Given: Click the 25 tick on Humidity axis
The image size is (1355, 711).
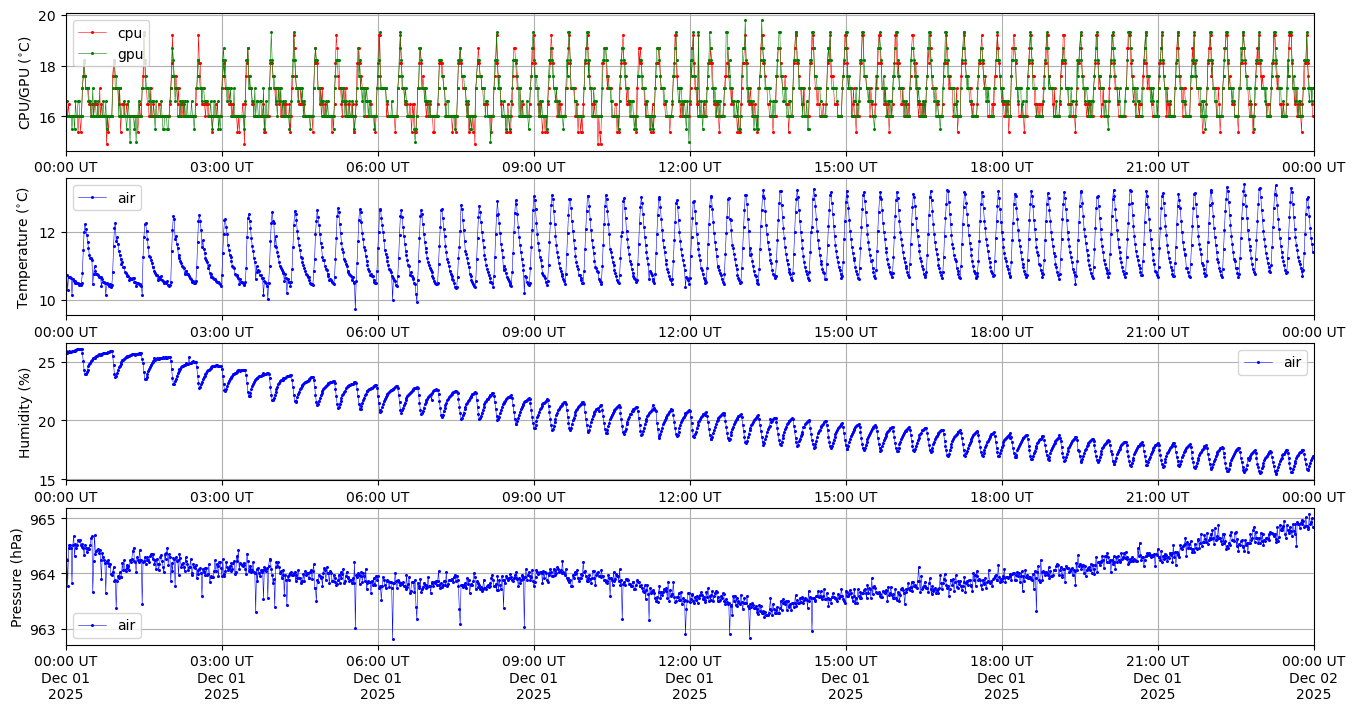Looking at the screenshot, I should click(49, 362).
